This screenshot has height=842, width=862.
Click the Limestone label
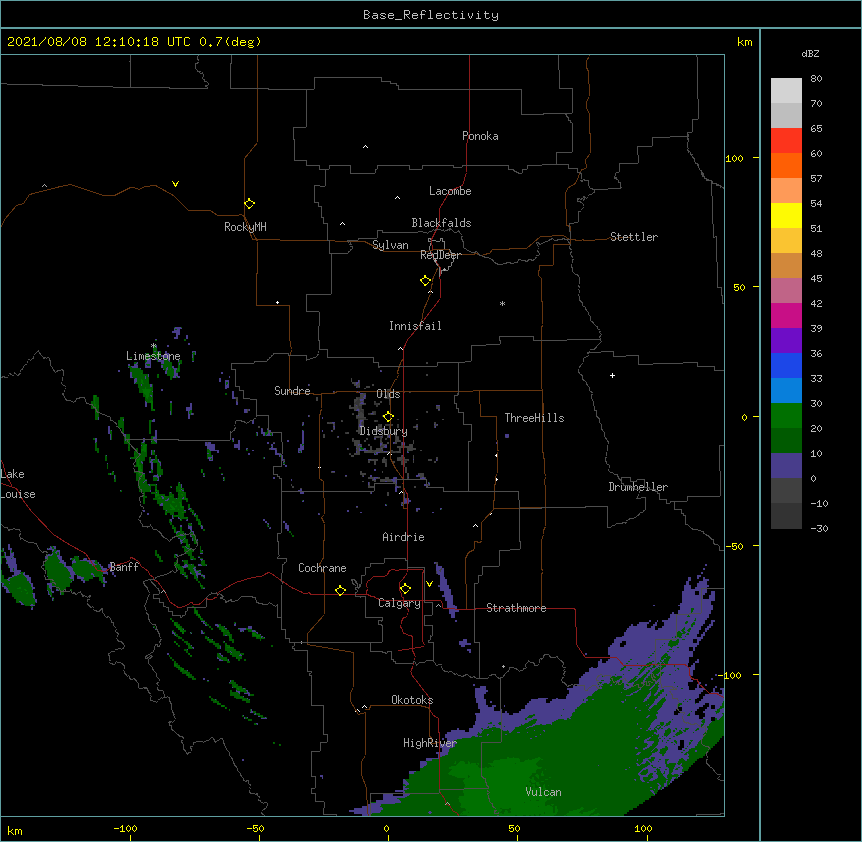[x=153, y=356]
